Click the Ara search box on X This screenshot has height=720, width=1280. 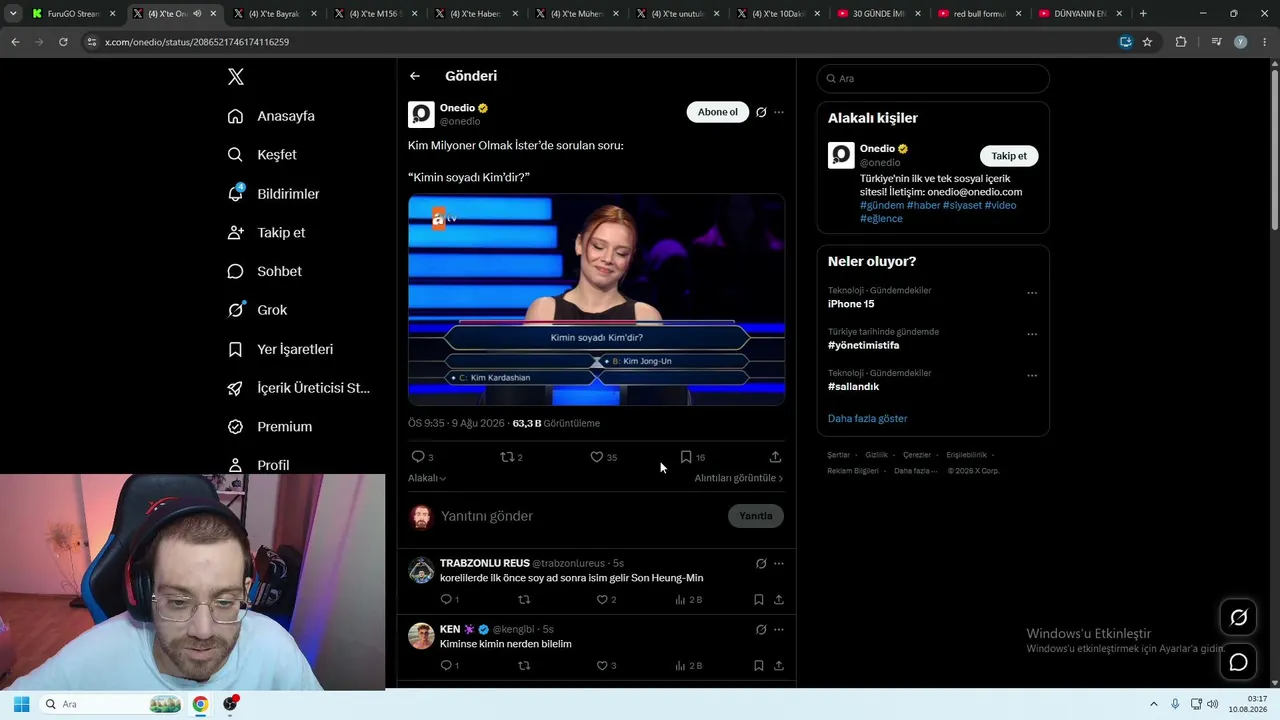coord(933,79)
